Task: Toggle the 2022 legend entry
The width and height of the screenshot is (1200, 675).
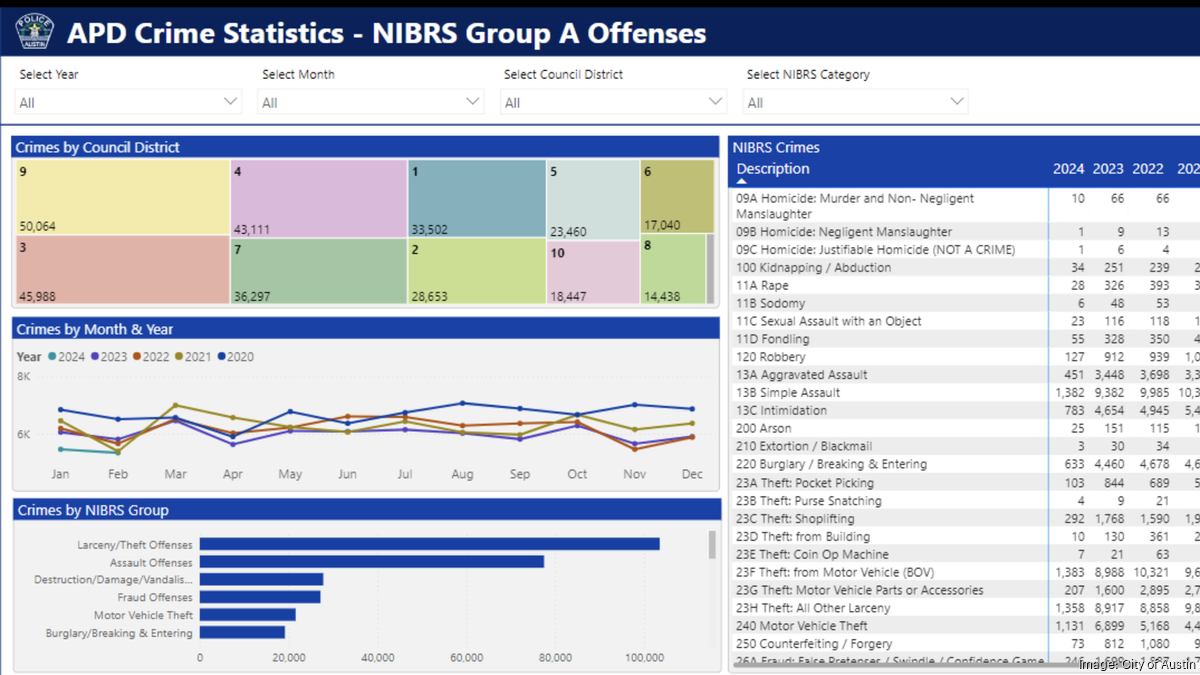Action: click(x=152, y=357)
